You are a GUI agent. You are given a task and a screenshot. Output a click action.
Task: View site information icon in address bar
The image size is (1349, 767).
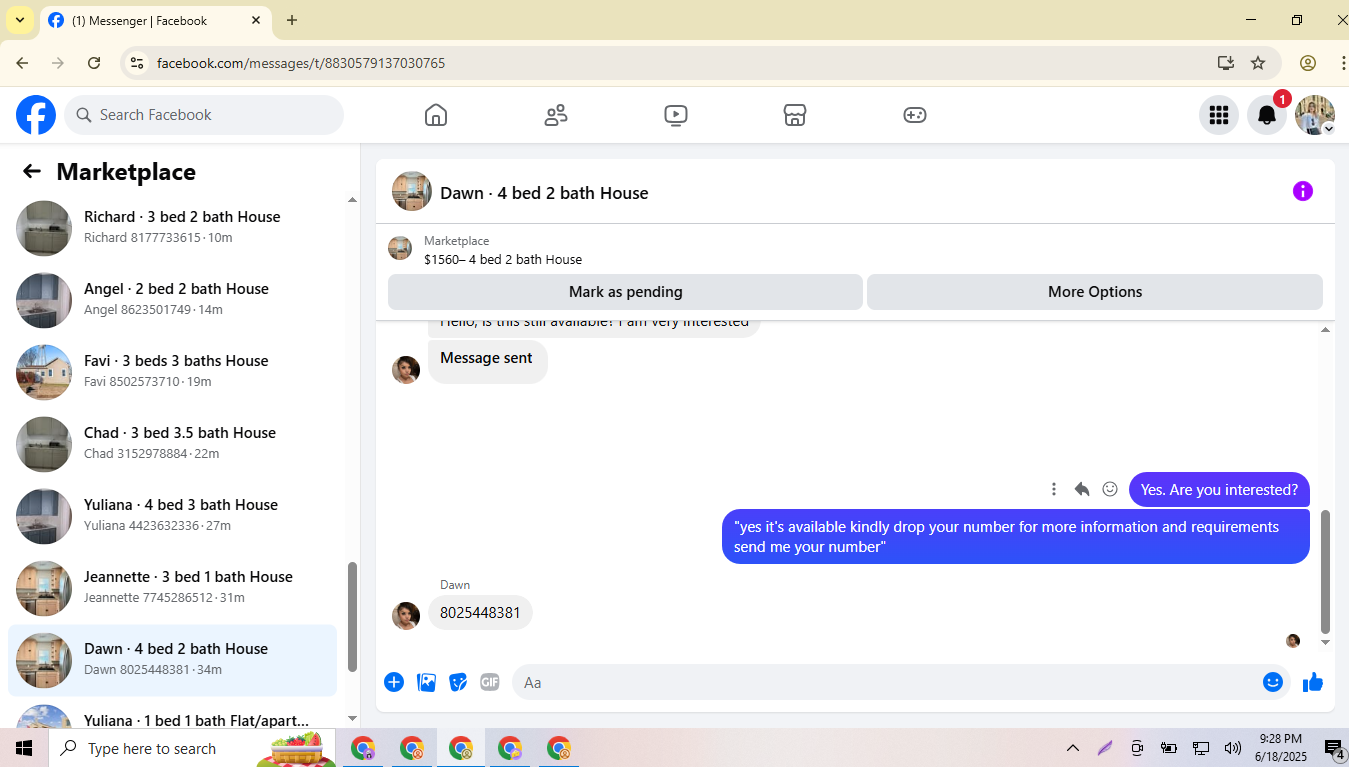(x=138, y=63)
